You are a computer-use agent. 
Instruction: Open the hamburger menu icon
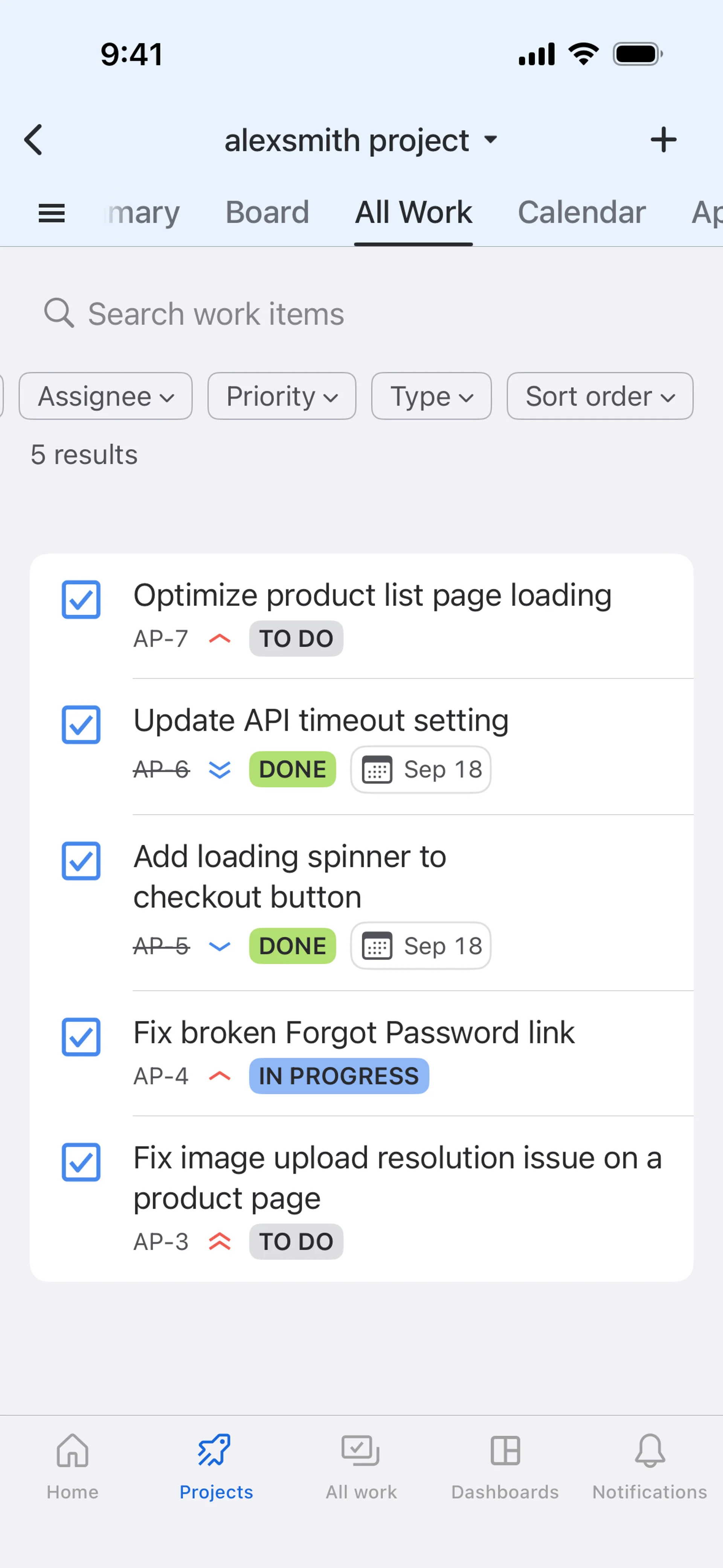(x=52, y=213)
